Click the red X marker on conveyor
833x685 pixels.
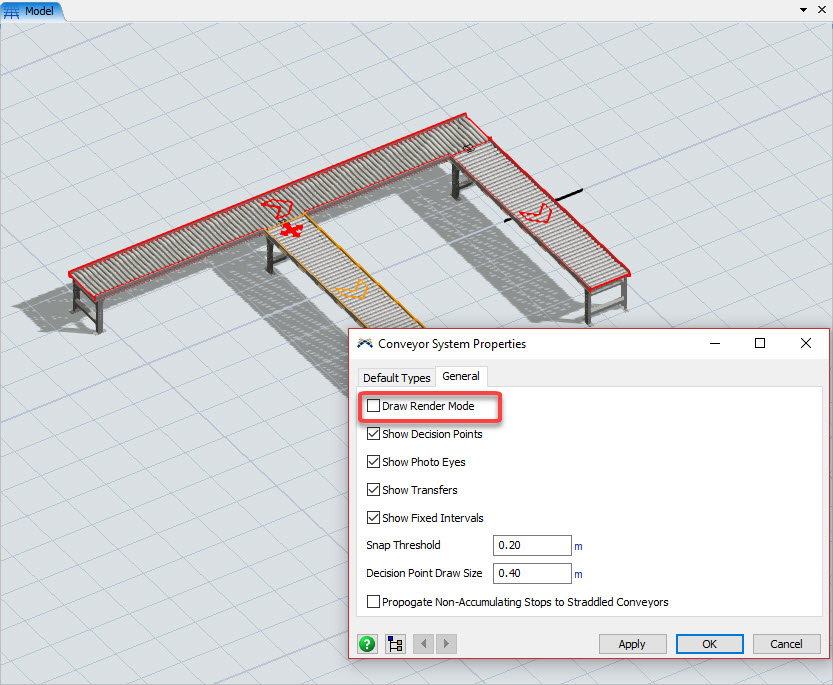click(x=291, y=231)
